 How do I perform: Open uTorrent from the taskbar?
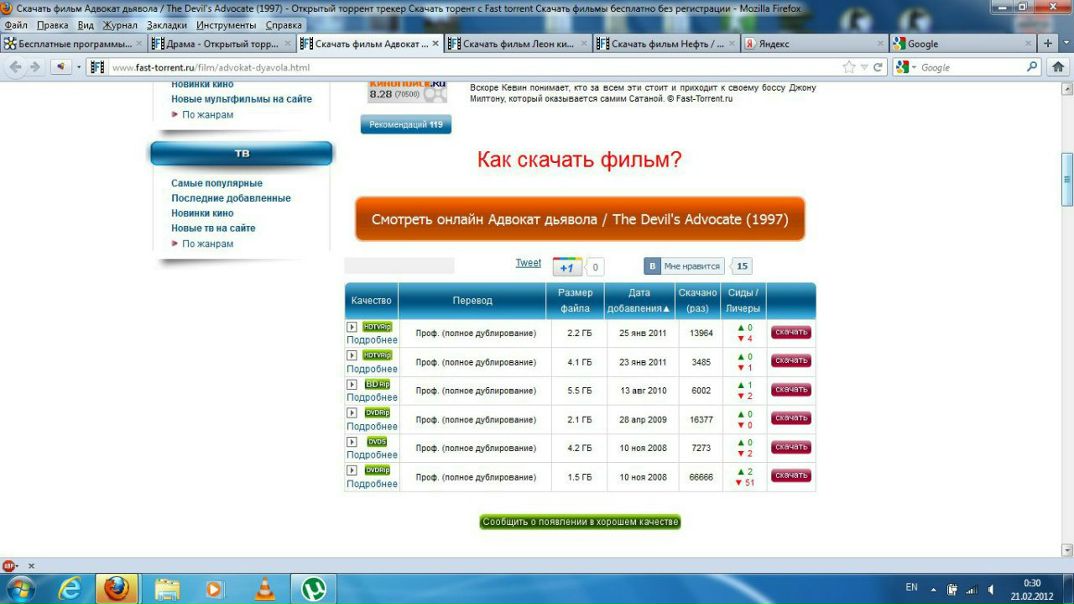[314, 588]
